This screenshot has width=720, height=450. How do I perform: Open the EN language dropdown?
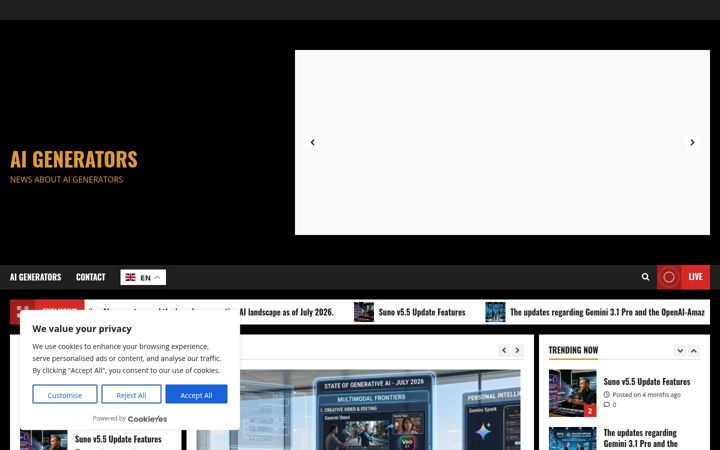(x=143, y=277)
